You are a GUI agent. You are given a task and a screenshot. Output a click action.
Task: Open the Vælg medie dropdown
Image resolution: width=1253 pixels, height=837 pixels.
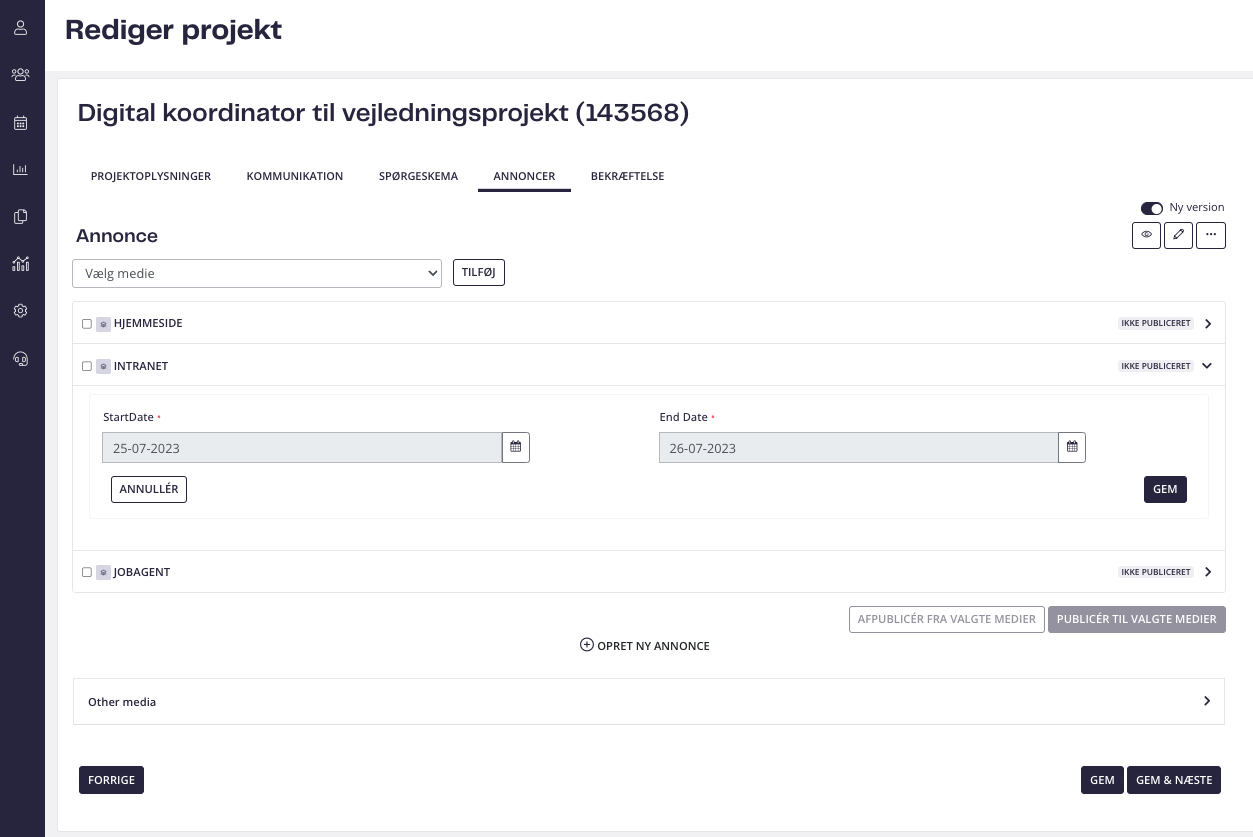point(257,273)
